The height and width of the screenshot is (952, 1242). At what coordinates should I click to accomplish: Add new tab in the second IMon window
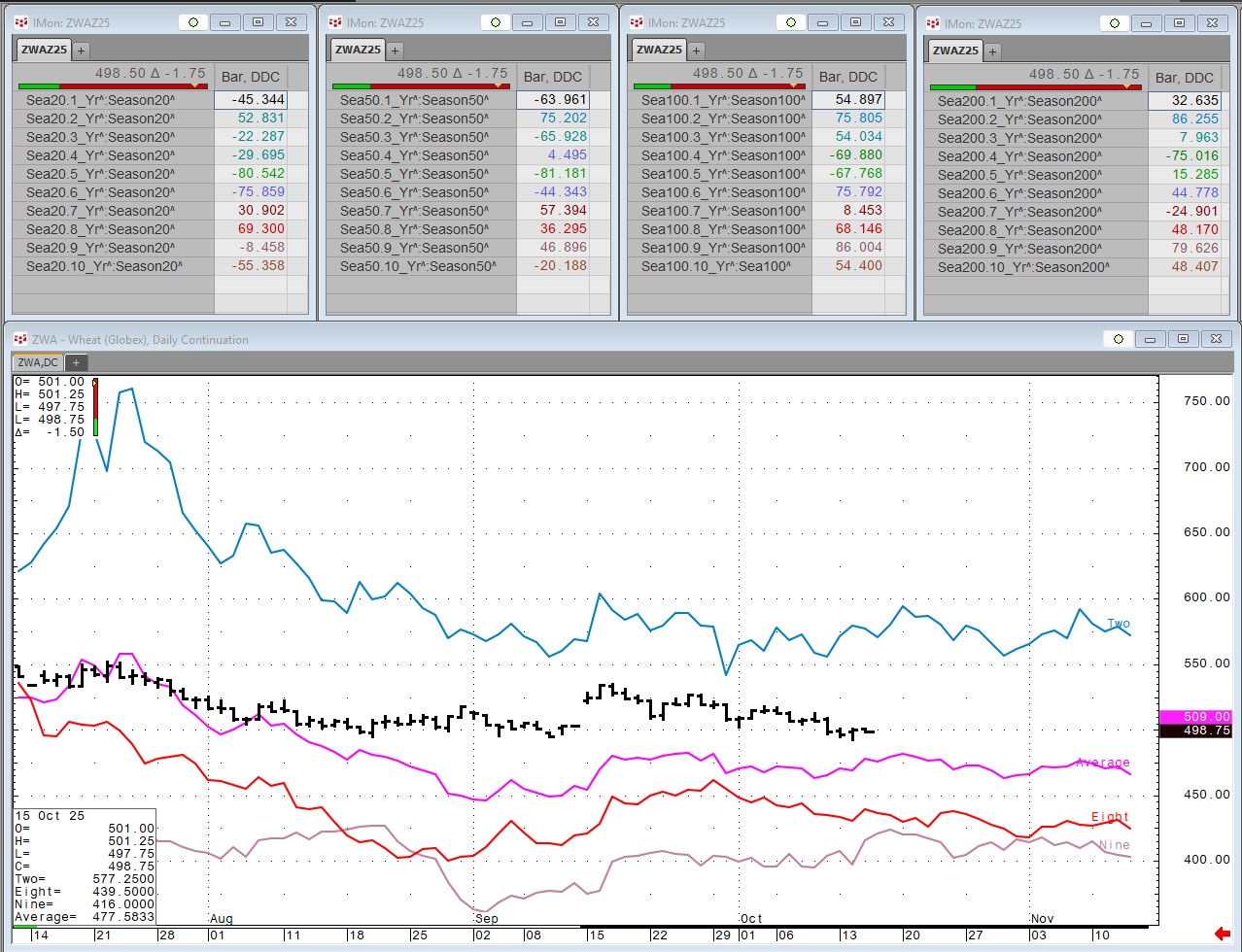coord(396,50)
